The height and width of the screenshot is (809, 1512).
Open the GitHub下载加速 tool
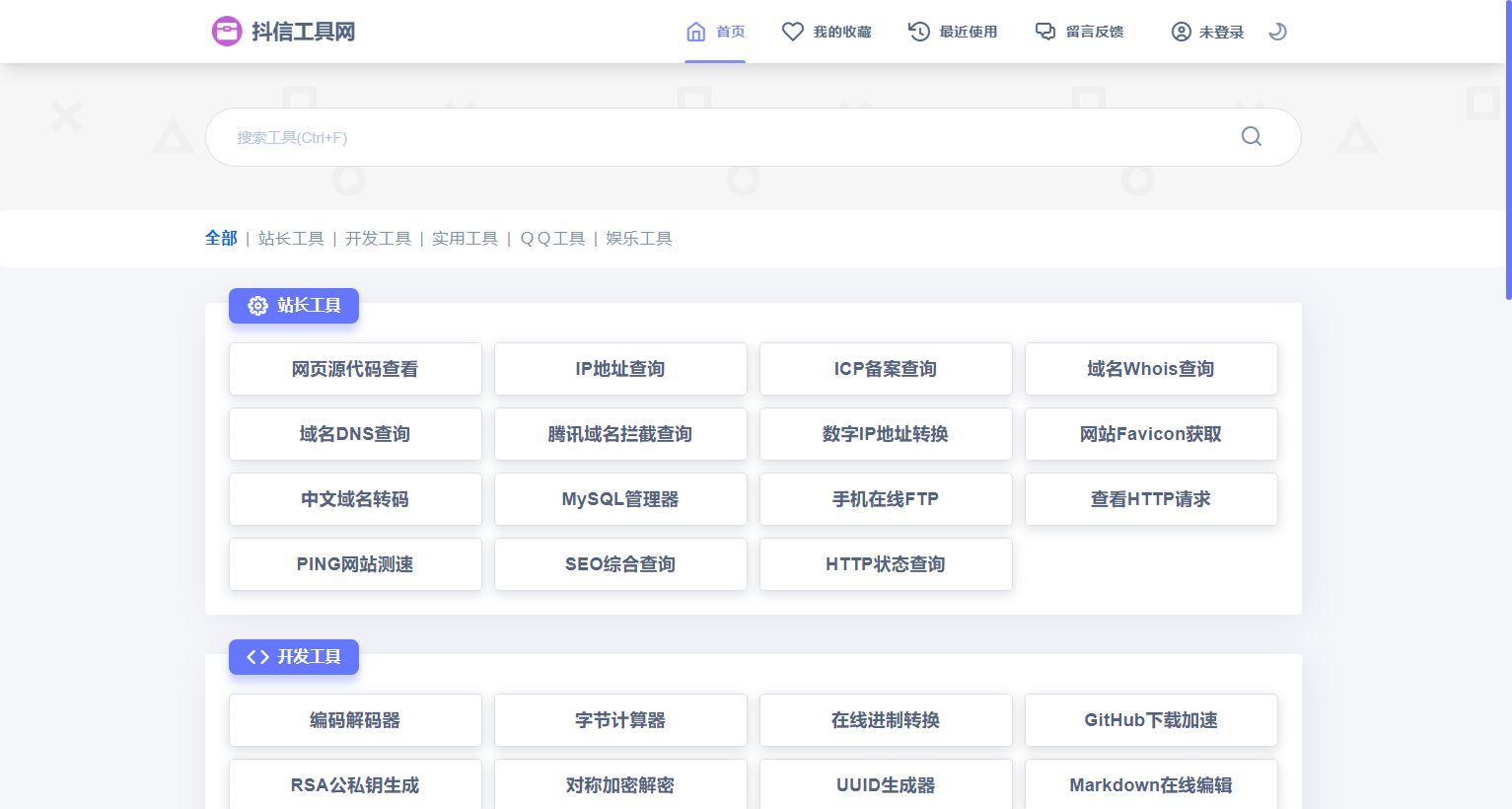[x=1151, y=720]
